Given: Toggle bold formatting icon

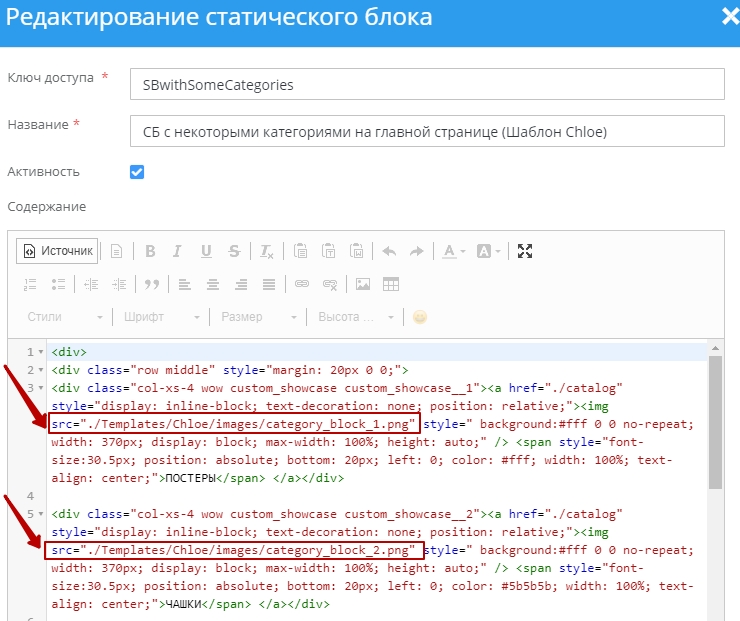Looking at the screenshot, I should [x=150, y=251].
